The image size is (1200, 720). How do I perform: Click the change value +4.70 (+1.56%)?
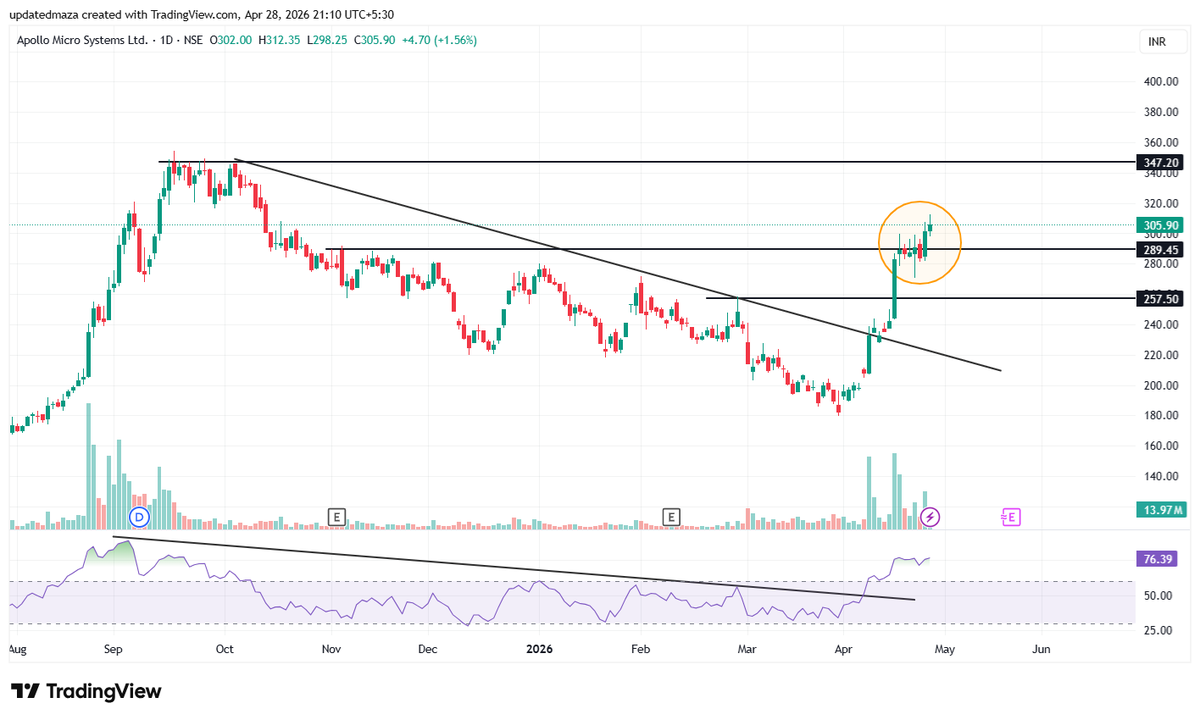438,40
